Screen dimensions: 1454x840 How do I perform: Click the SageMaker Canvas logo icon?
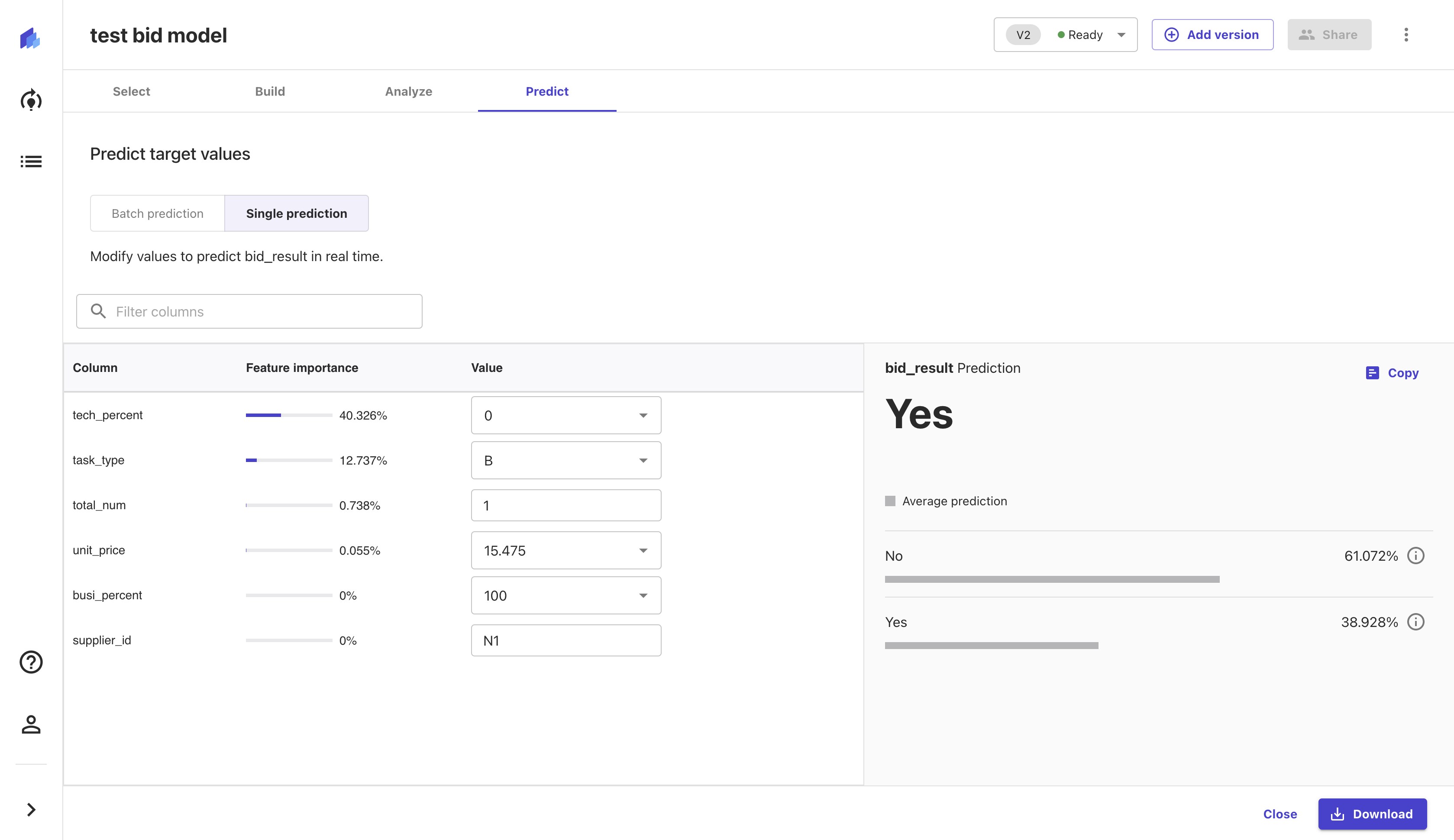pos(30,38)
